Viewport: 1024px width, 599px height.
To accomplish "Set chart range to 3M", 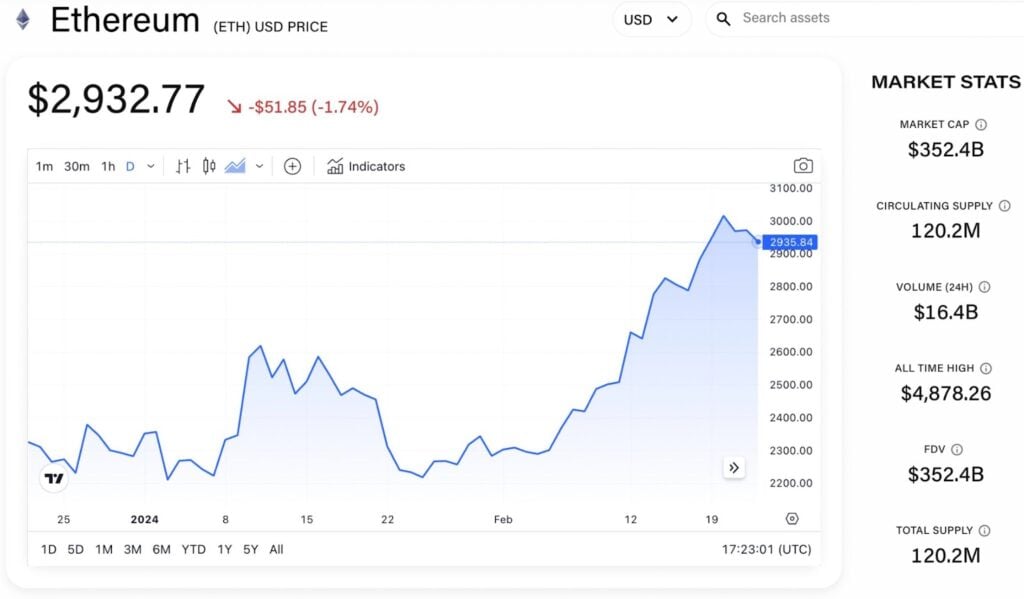I will pos(133,549).
